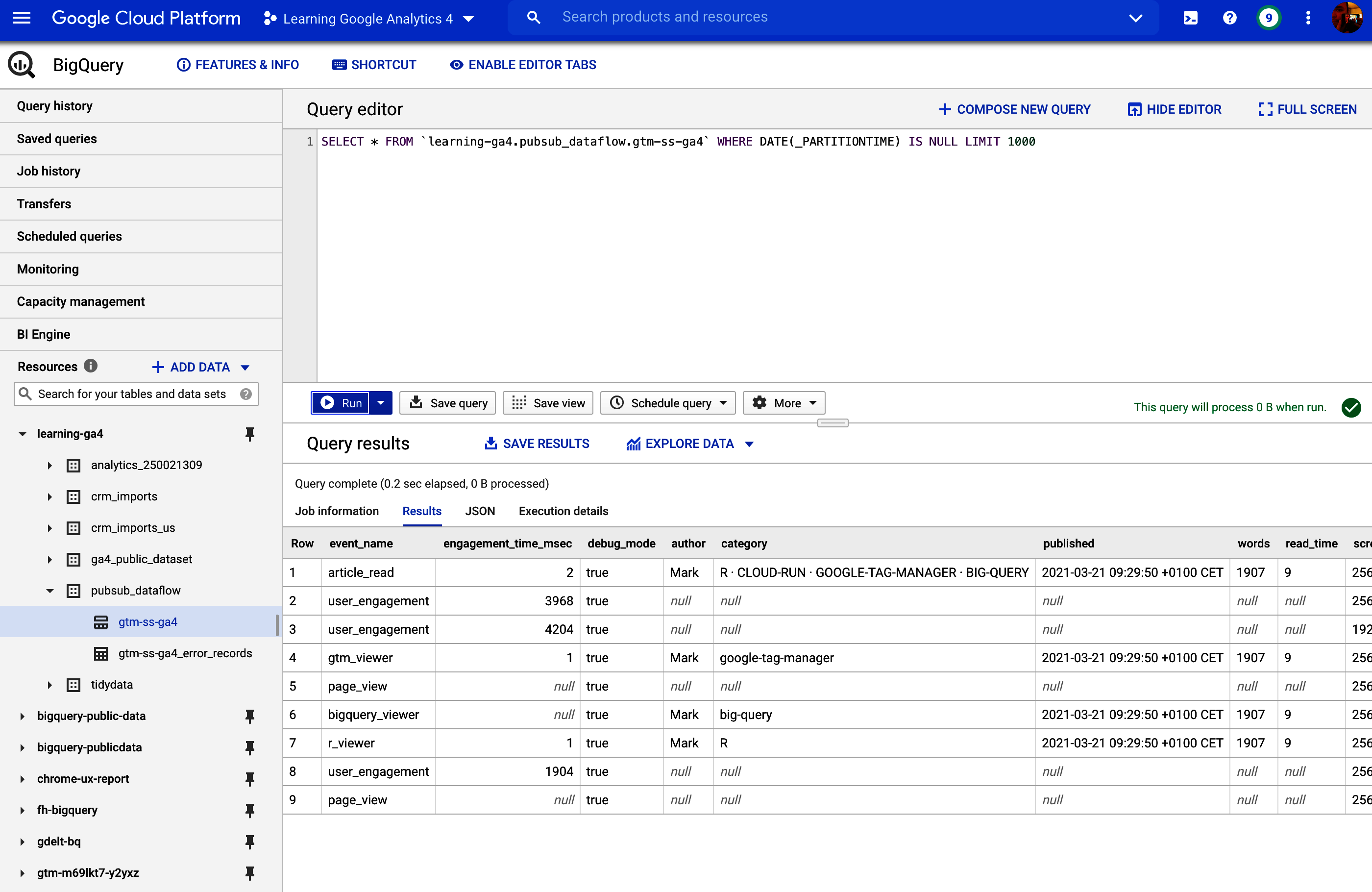
Task: Expand the analytics_250021309 dataset
Action: [50, 465]
